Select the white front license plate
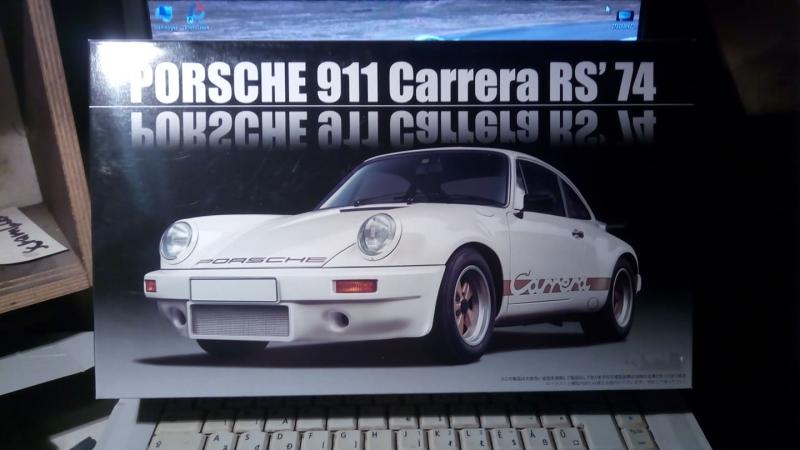Screen dimensions: 800x450 pyautogui.click(x=233, y=290)
